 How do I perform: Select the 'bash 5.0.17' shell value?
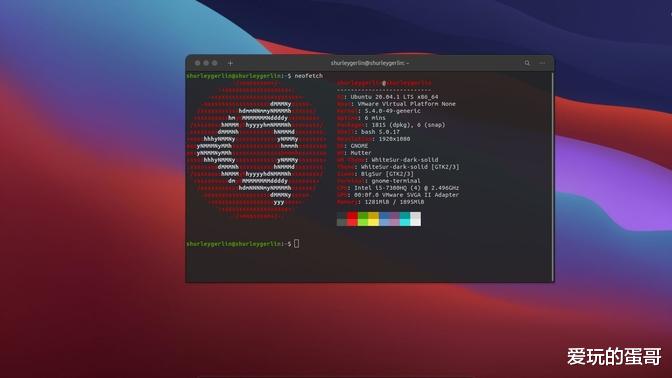click(x=380, y=132)
